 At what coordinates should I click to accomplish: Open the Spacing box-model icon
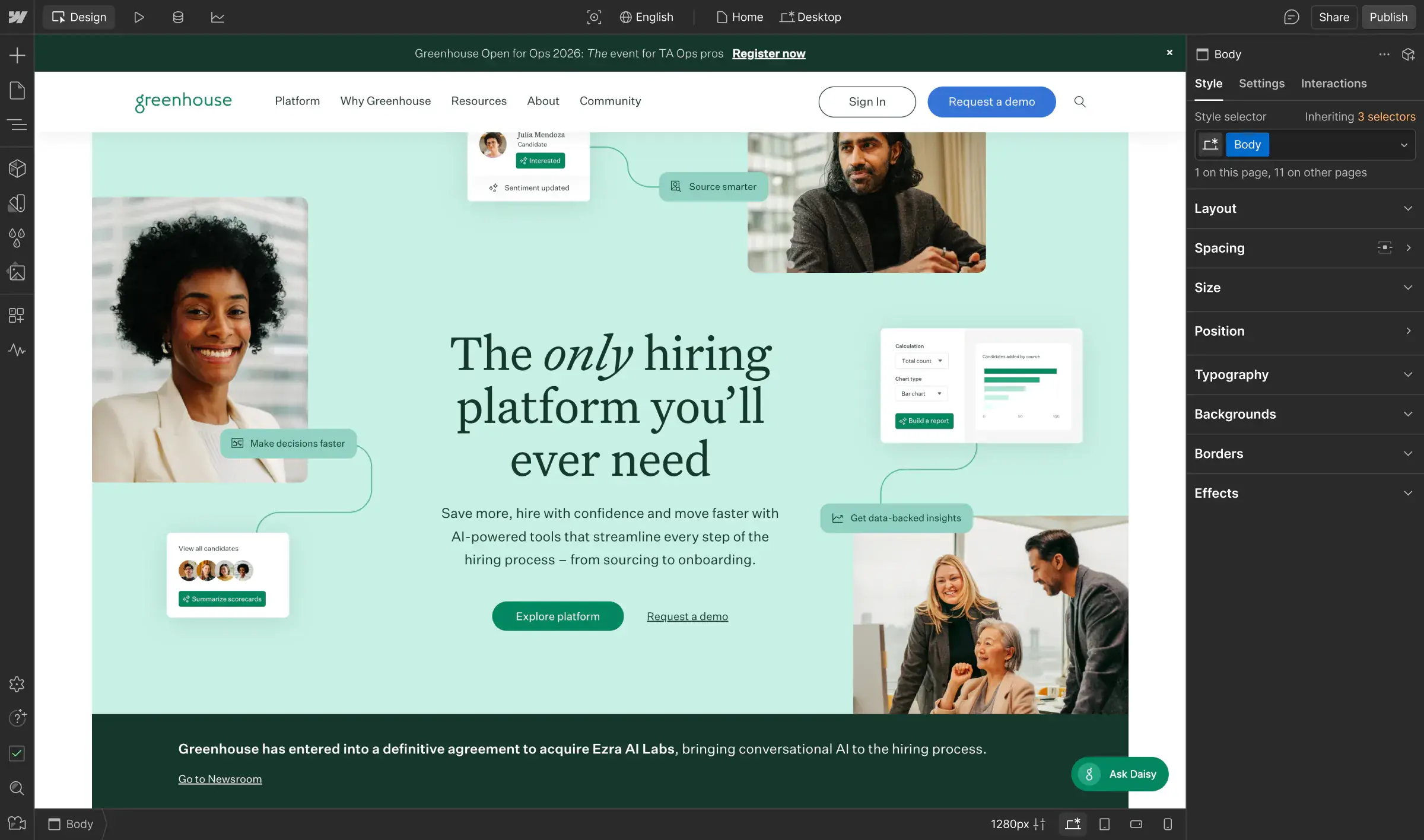(x=1384, y=247)
